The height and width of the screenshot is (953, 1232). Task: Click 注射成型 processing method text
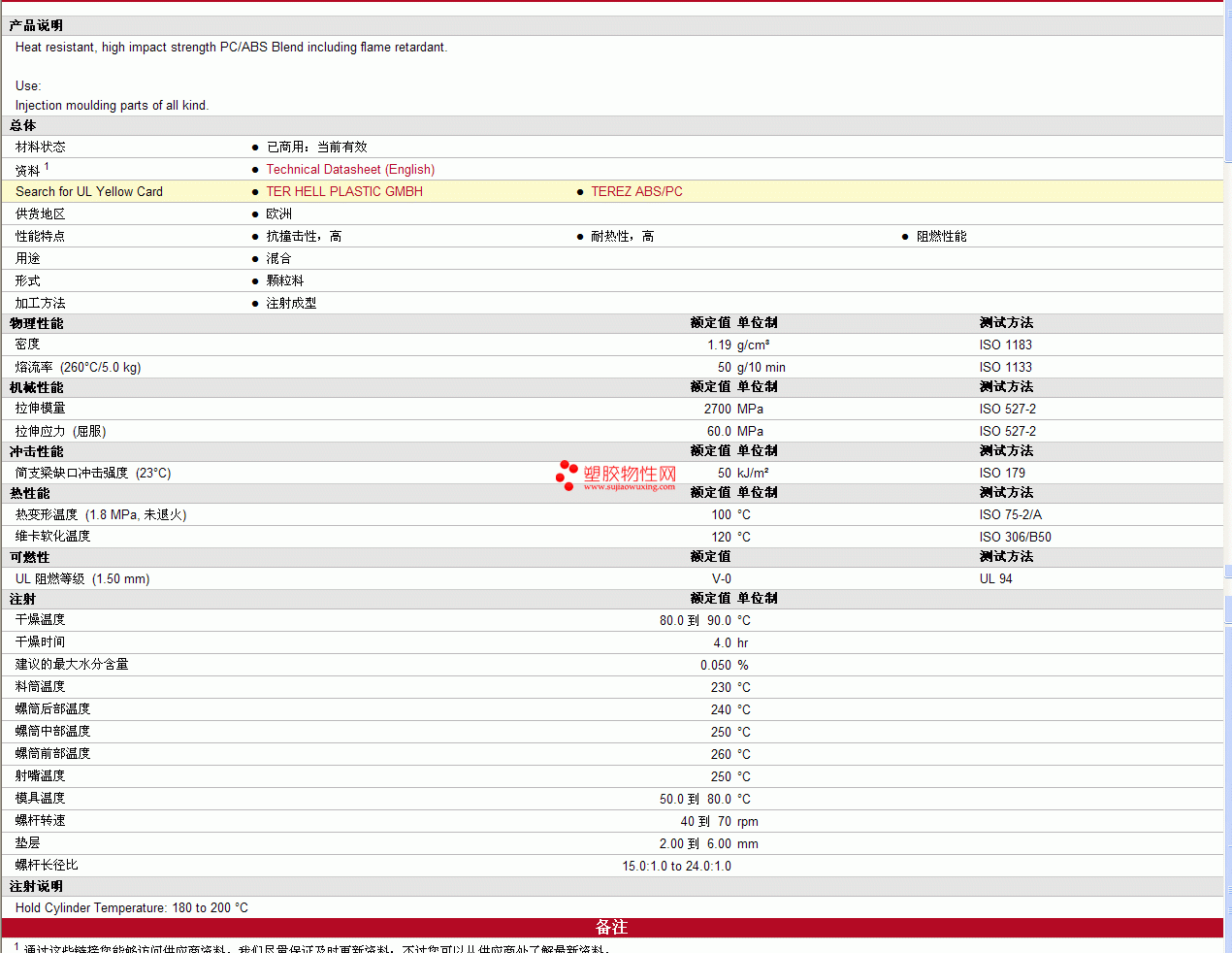click(291, 304)
